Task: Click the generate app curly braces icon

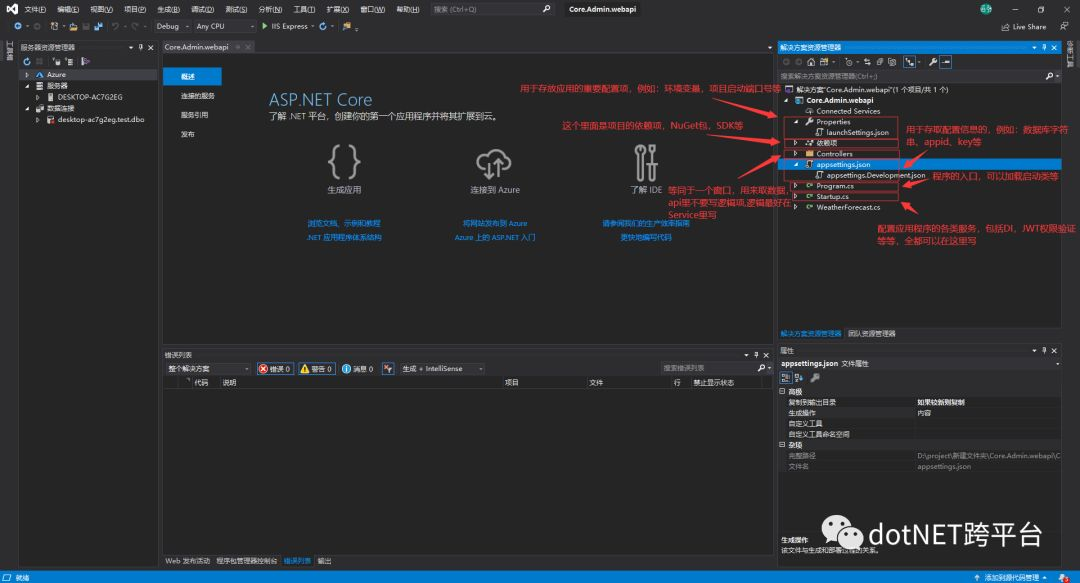Action: (x=344, y=162)
